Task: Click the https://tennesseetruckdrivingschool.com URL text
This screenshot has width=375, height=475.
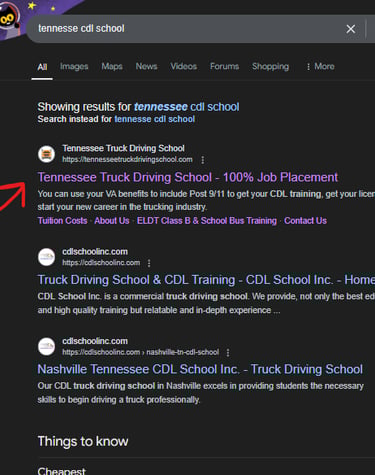Action: [127, 160]
